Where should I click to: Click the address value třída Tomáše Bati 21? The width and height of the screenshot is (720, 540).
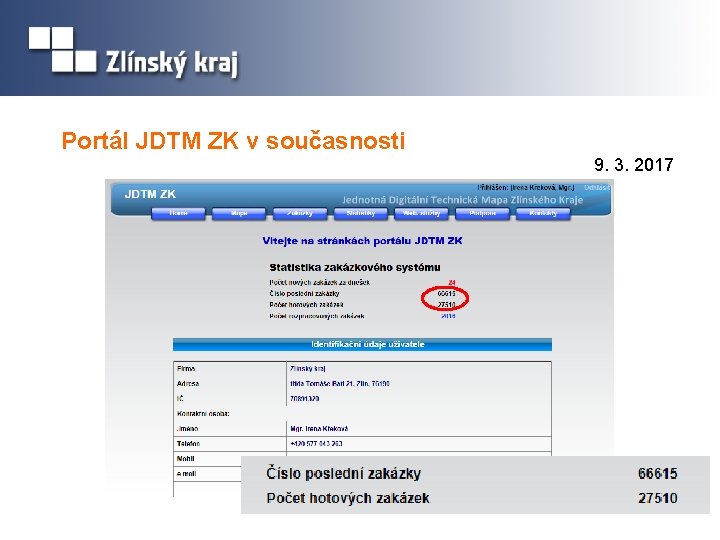tap(340, 383)
